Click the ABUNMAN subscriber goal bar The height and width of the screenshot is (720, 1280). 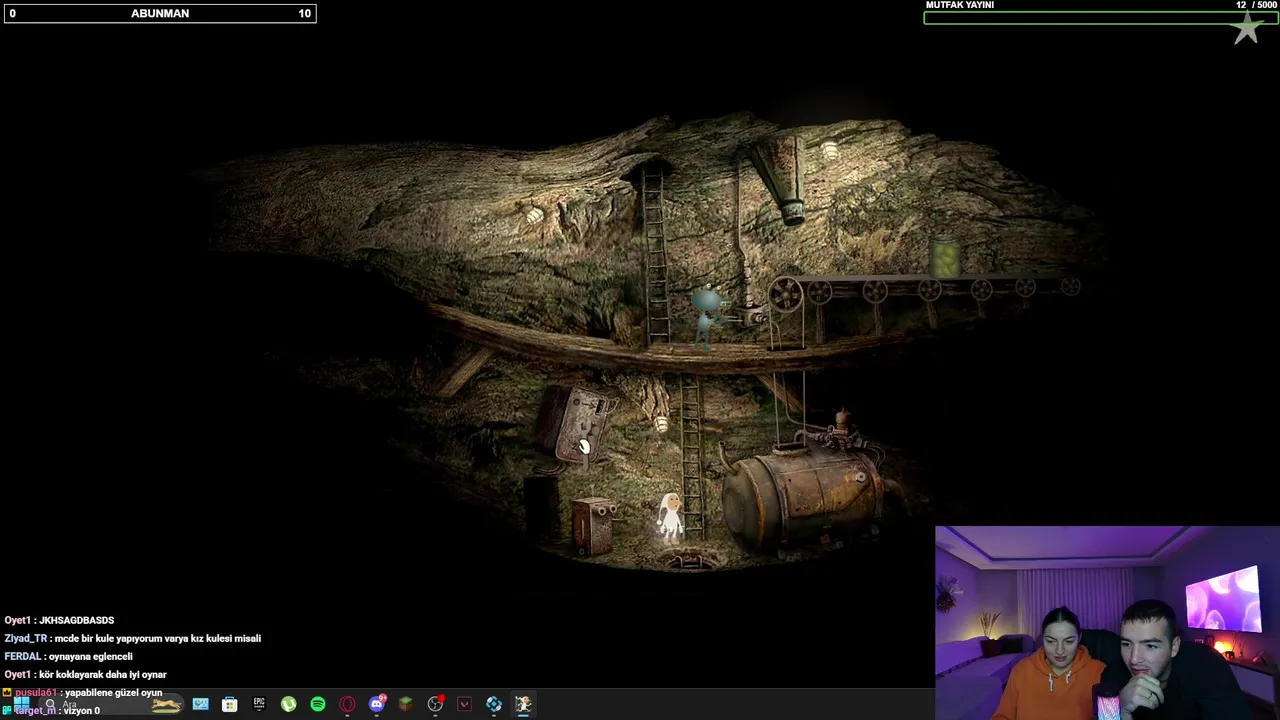[x=160, y=13]
